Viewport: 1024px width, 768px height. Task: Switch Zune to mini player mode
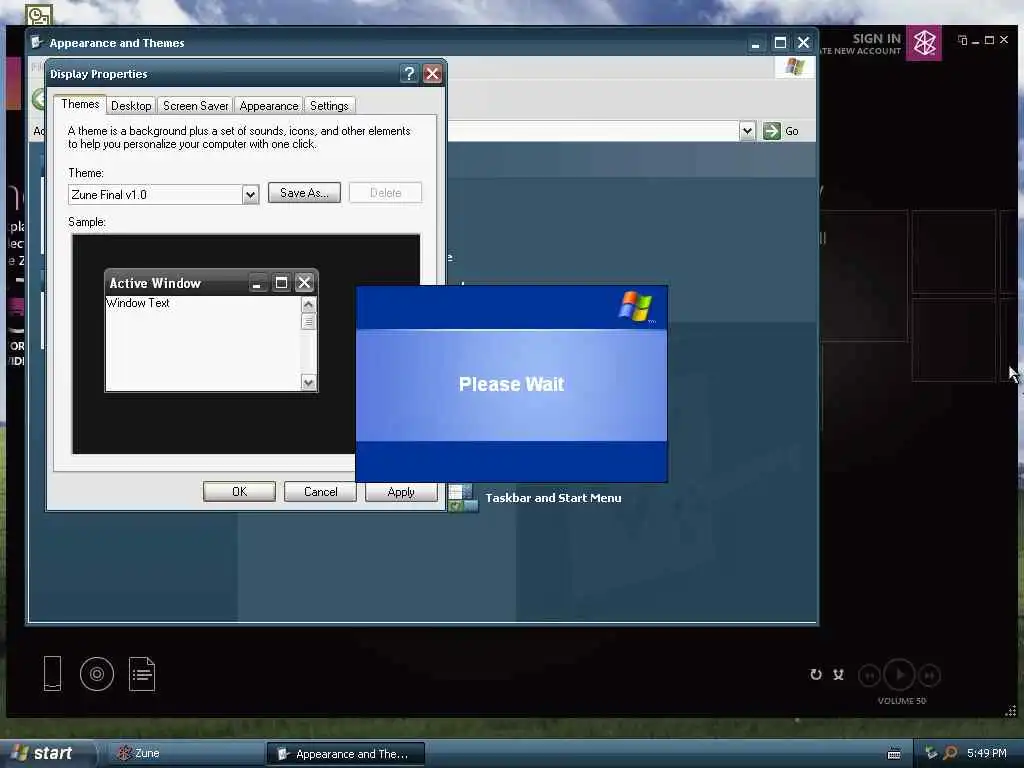pyautogui.click(x=962, y=40)
